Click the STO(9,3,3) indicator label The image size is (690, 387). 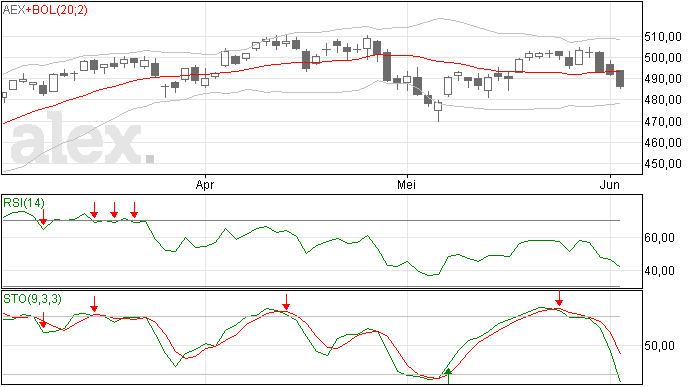32,299
